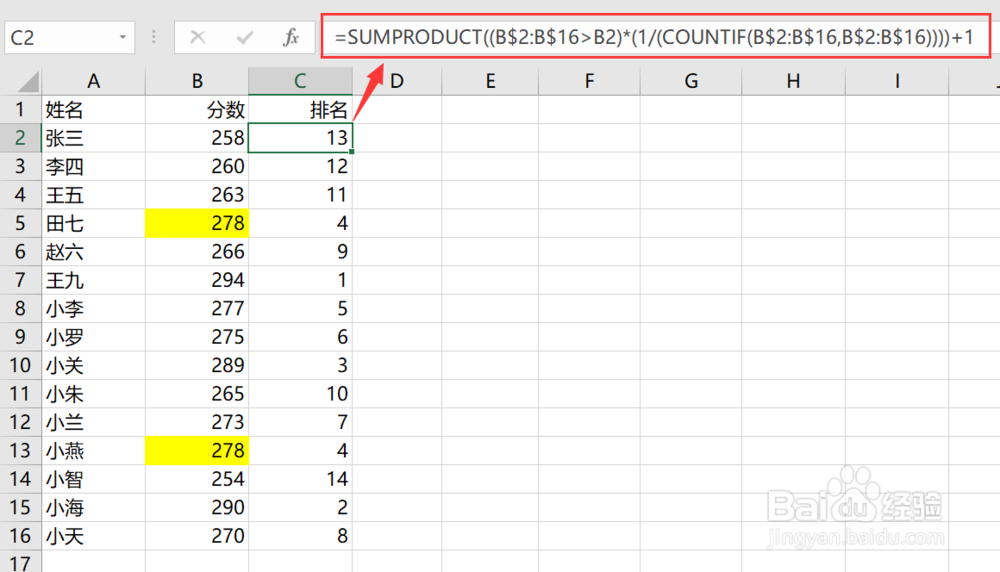
Task: Select column E header
Action: pos(490,82)
